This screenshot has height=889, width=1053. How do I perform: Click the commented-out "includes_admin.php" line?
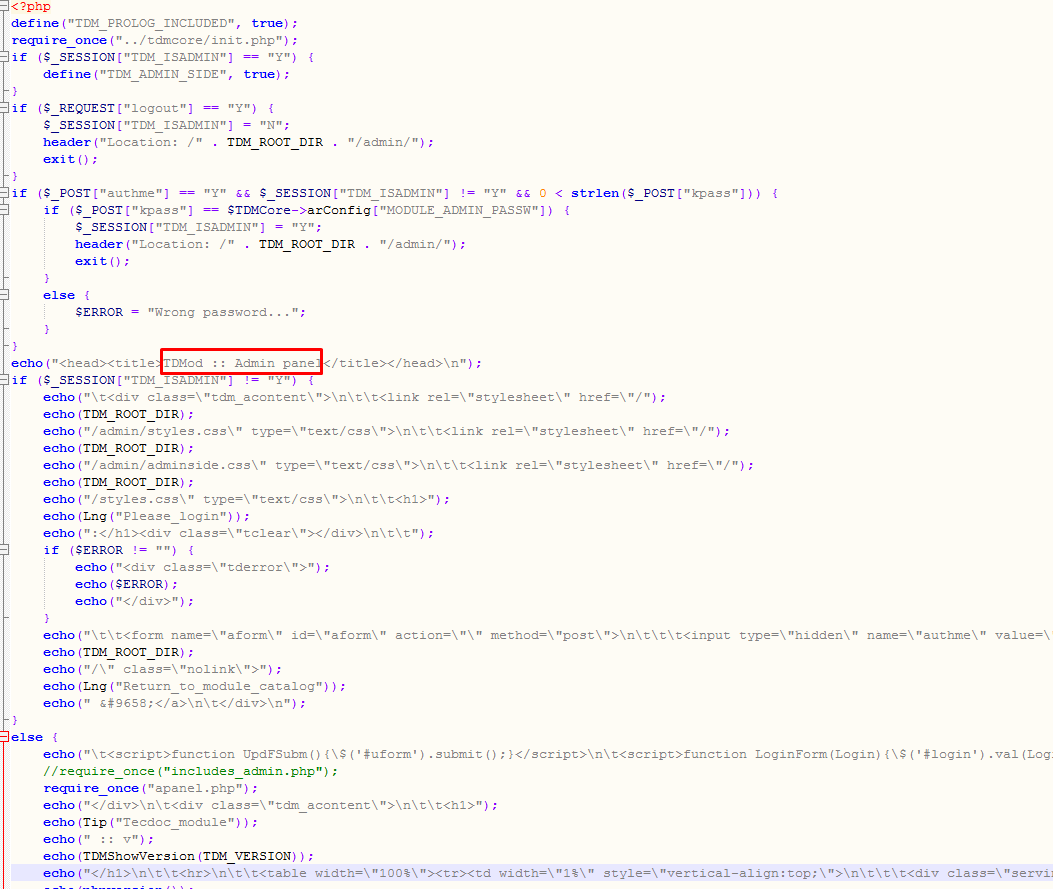click(x=190, y=771)
